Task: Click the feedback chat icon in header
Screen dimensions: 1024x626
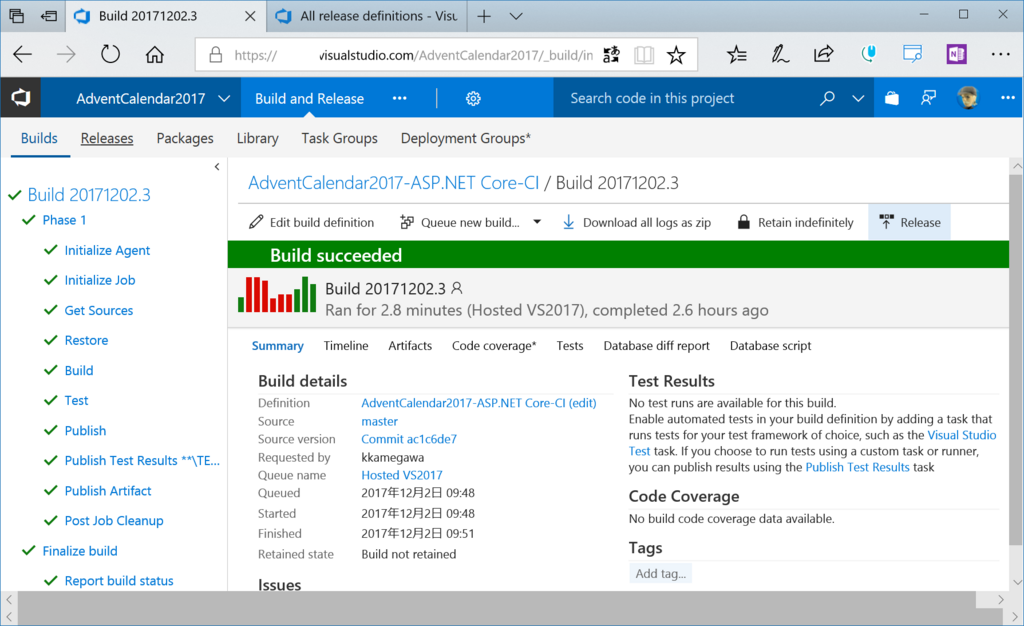Action: 928,99
